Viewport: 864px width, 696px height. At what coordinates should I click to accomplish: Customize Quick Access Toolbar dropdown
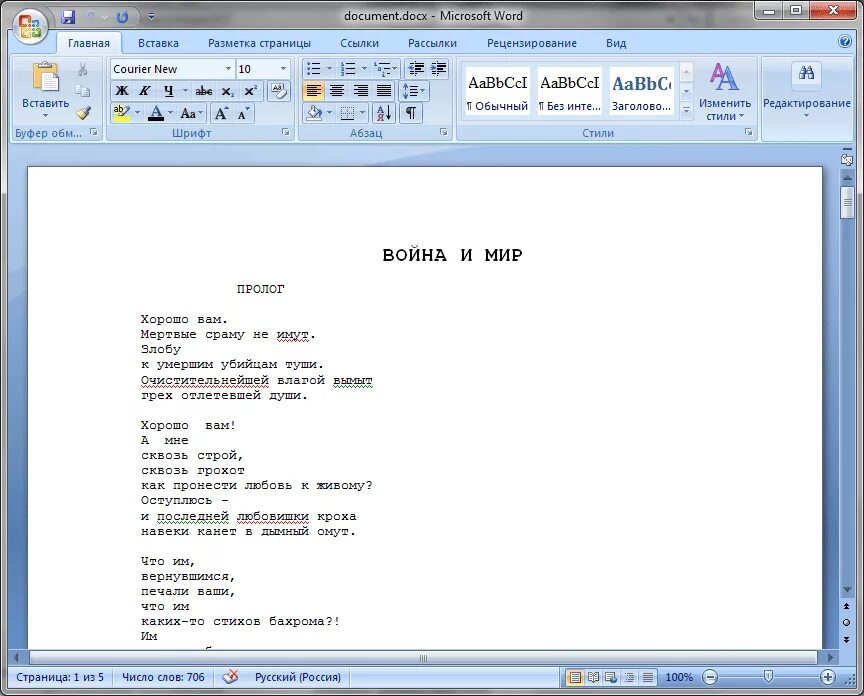[151, 17]
